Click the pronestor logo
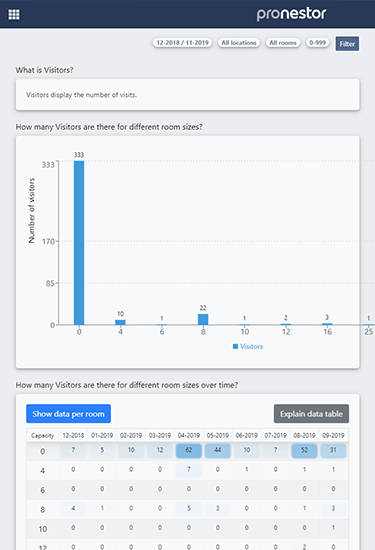 pyautogui.click(x=291, y=14)
